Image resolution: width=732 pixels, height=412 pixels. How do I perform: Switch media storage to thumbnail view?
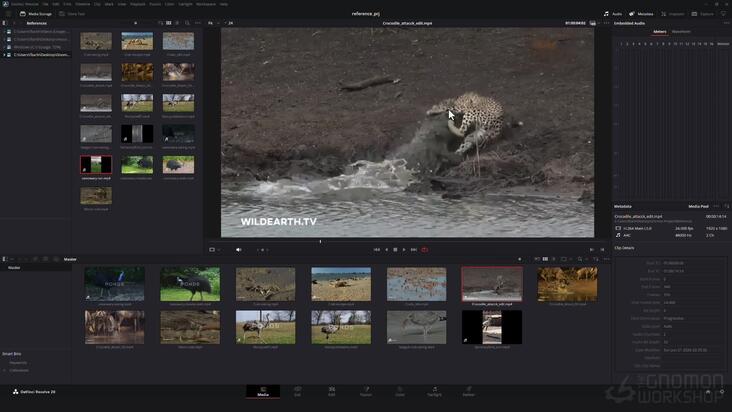[x=169, y=23]
